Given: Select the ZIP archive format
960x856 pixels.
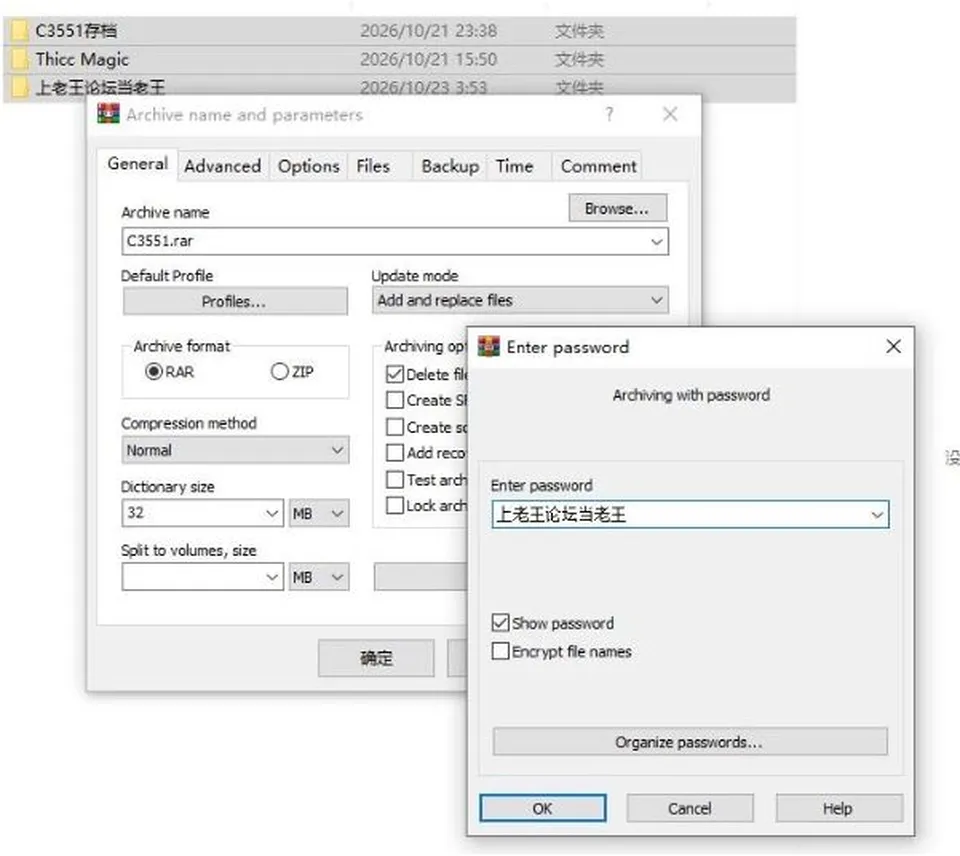Looking at the screenshot, I should point(279,372).
